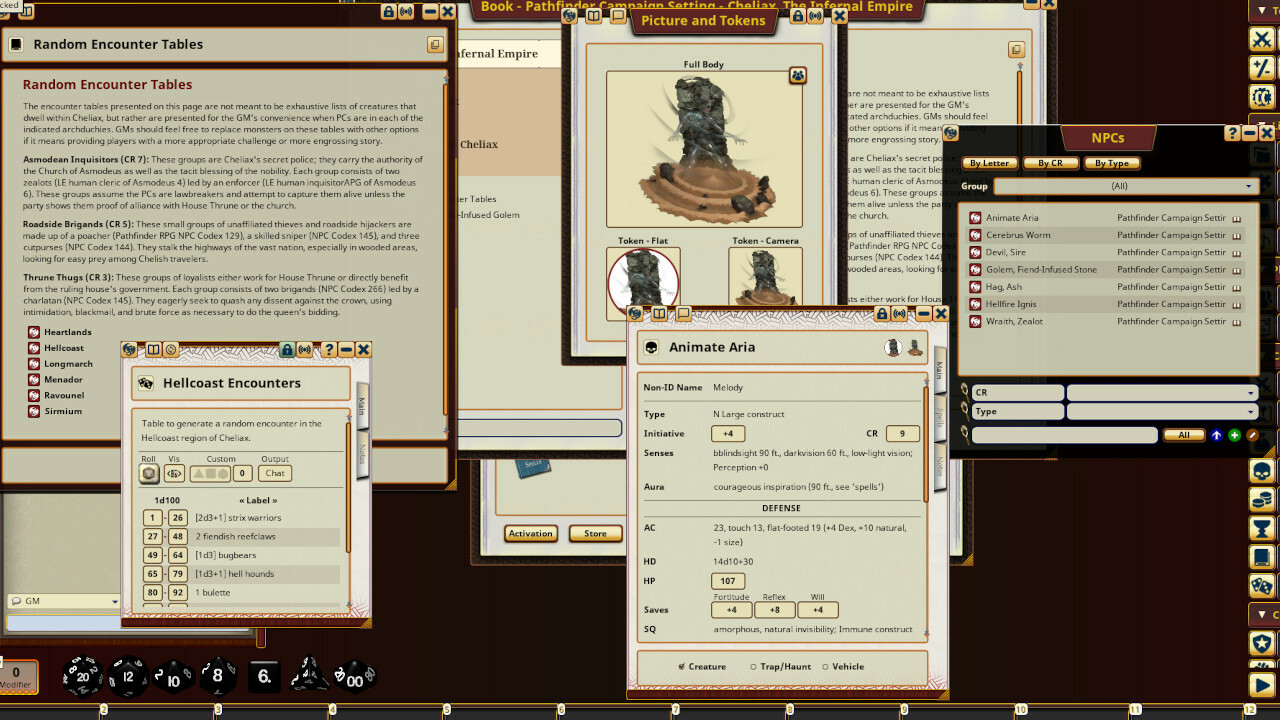Open the NPCs skull icon in right sidebar

tap(1261, 470)
